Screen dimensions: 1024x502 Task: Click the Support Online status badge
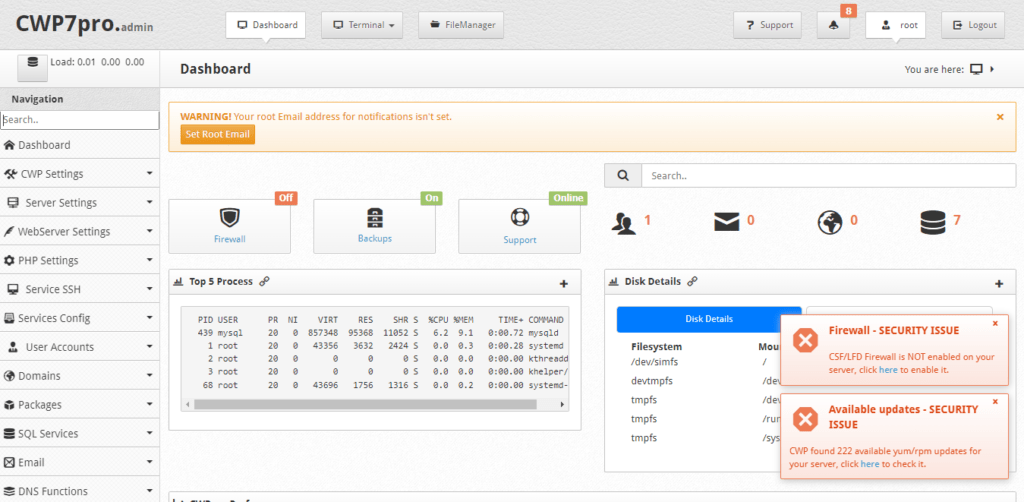click(568, 198)
